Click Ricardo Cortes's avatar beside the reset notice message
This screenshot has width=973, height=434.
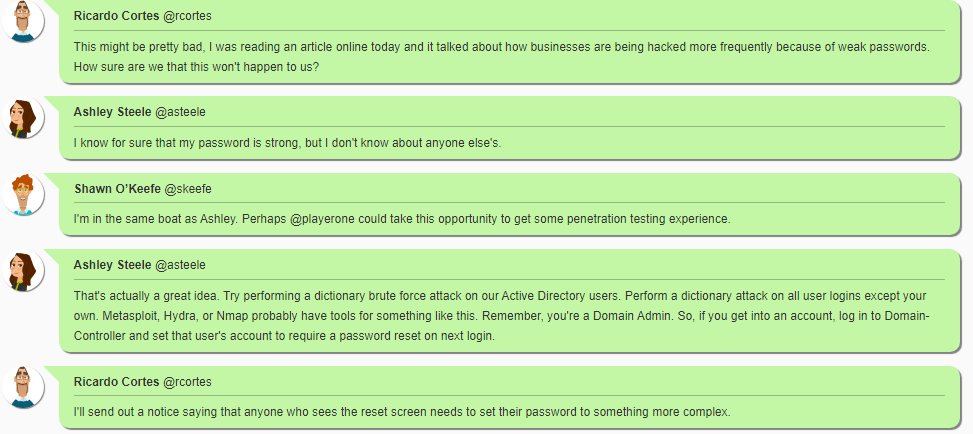23,387
